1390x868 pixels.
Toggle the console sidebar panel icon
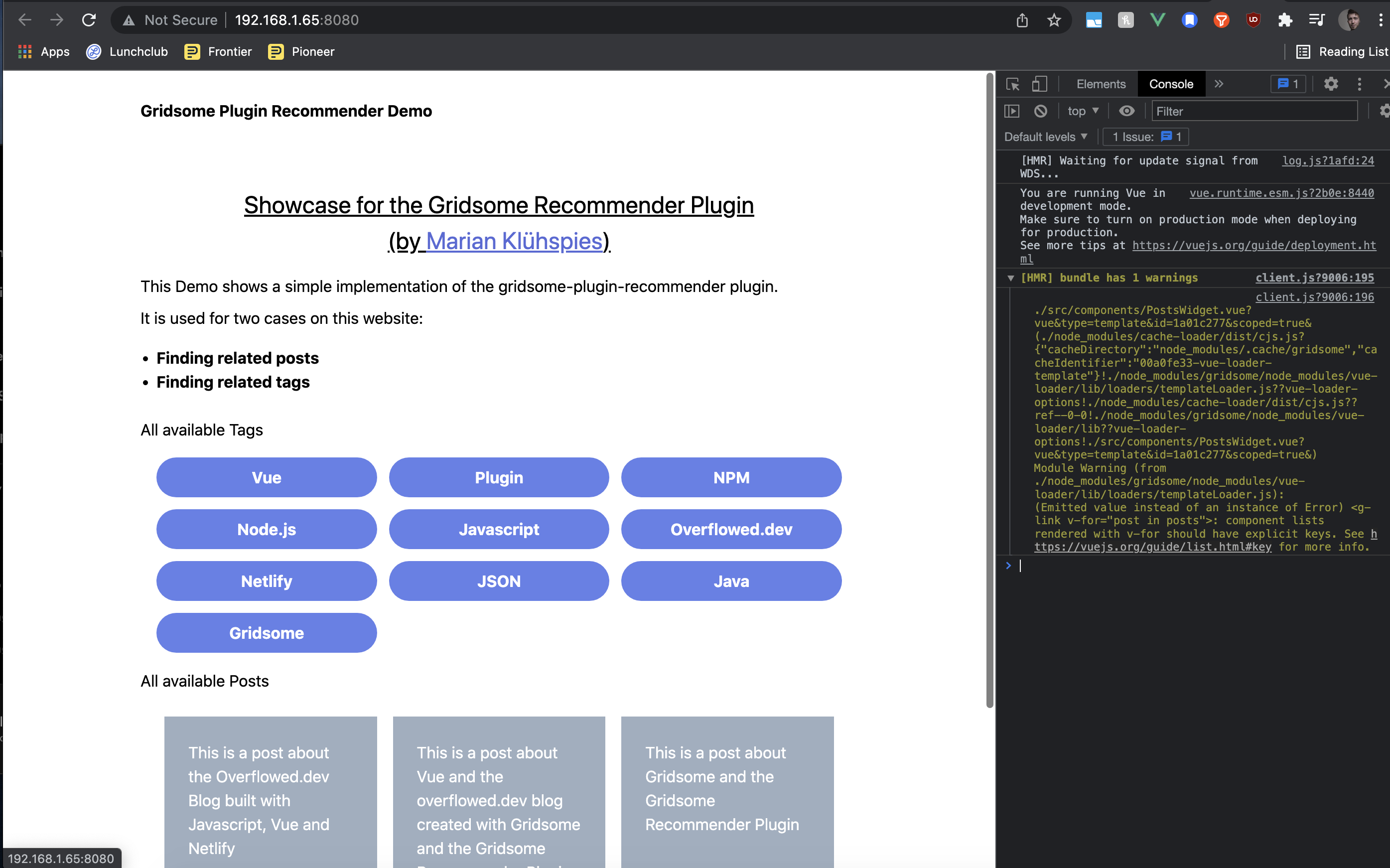tap(1012, 111)
